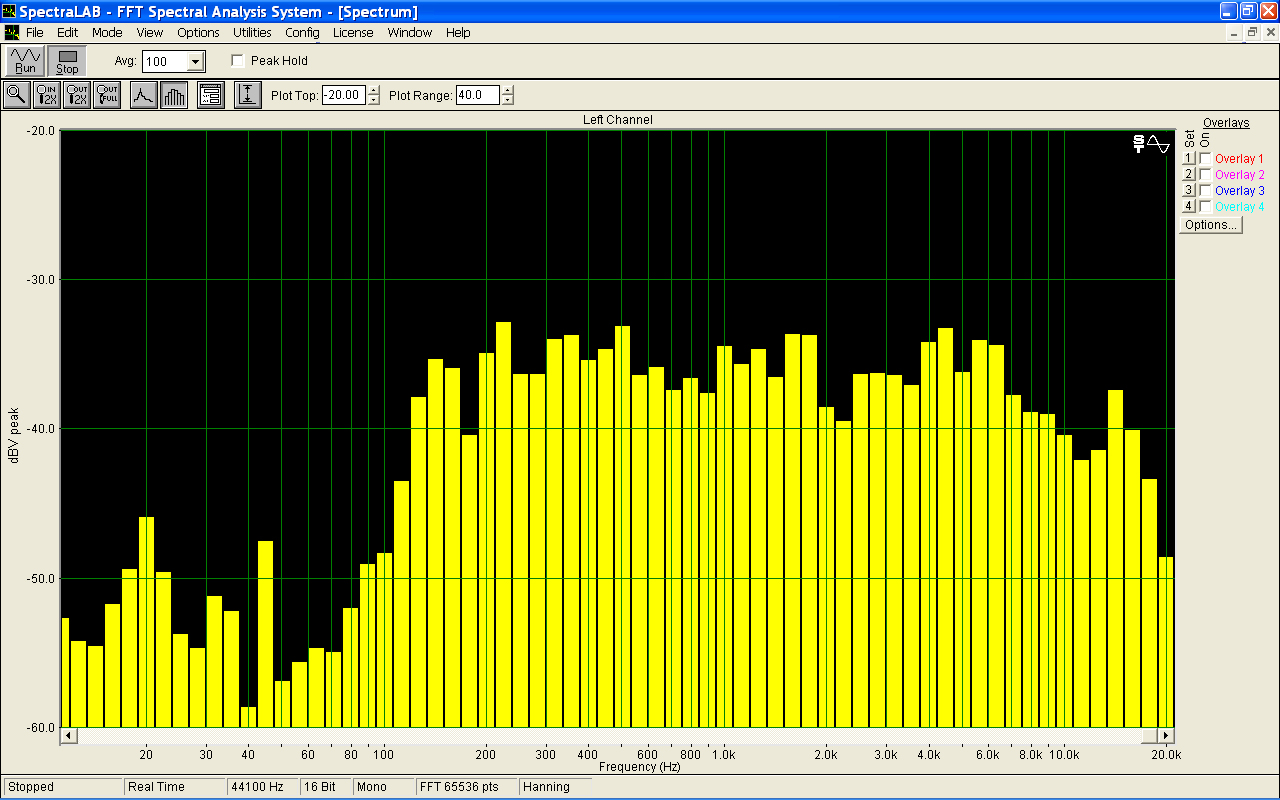Click the SpectraLAB title bar icon
1280x800 pixels.
(10, 11)
